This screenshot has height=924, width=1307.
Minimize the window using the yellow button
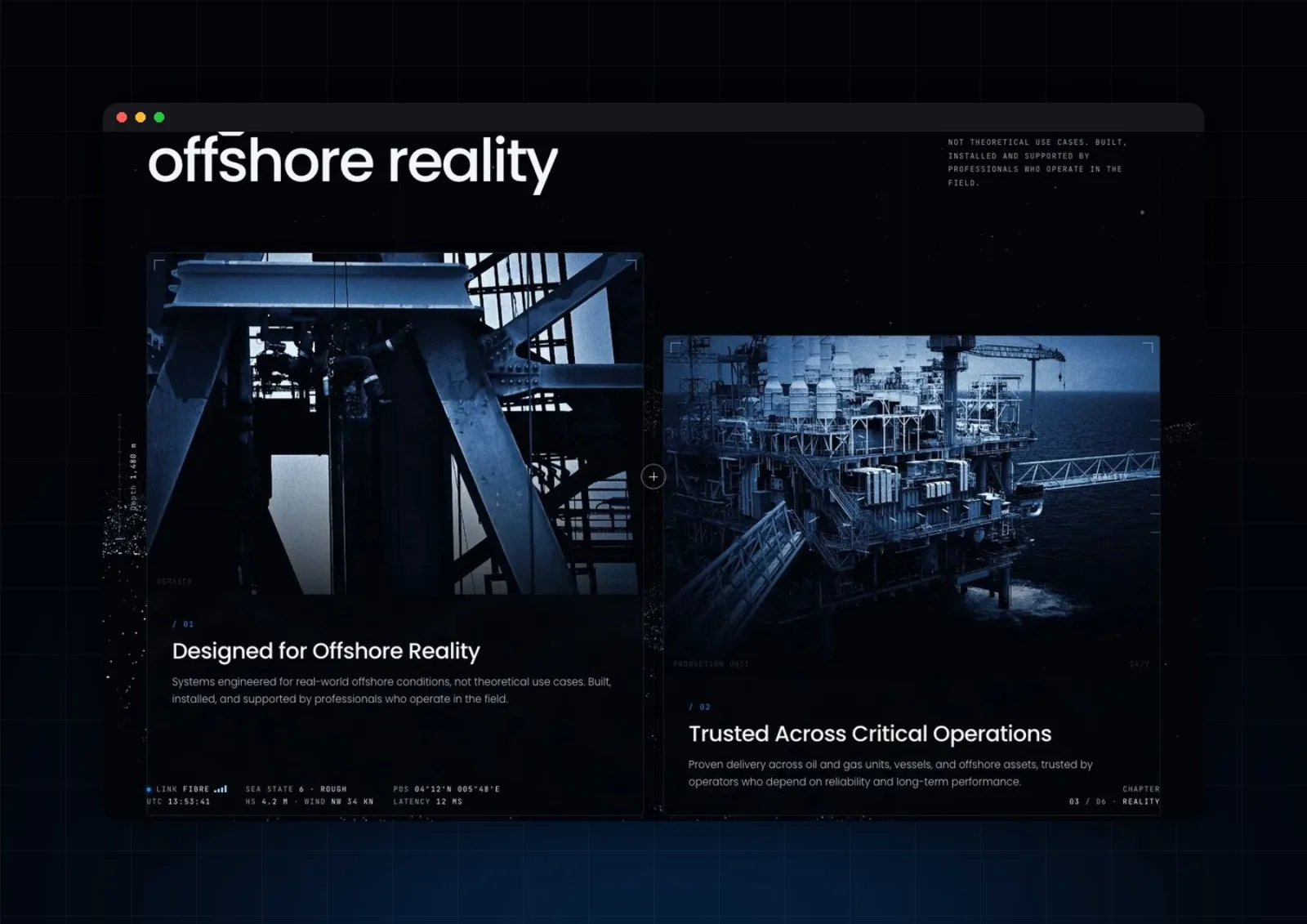[141, 118]
